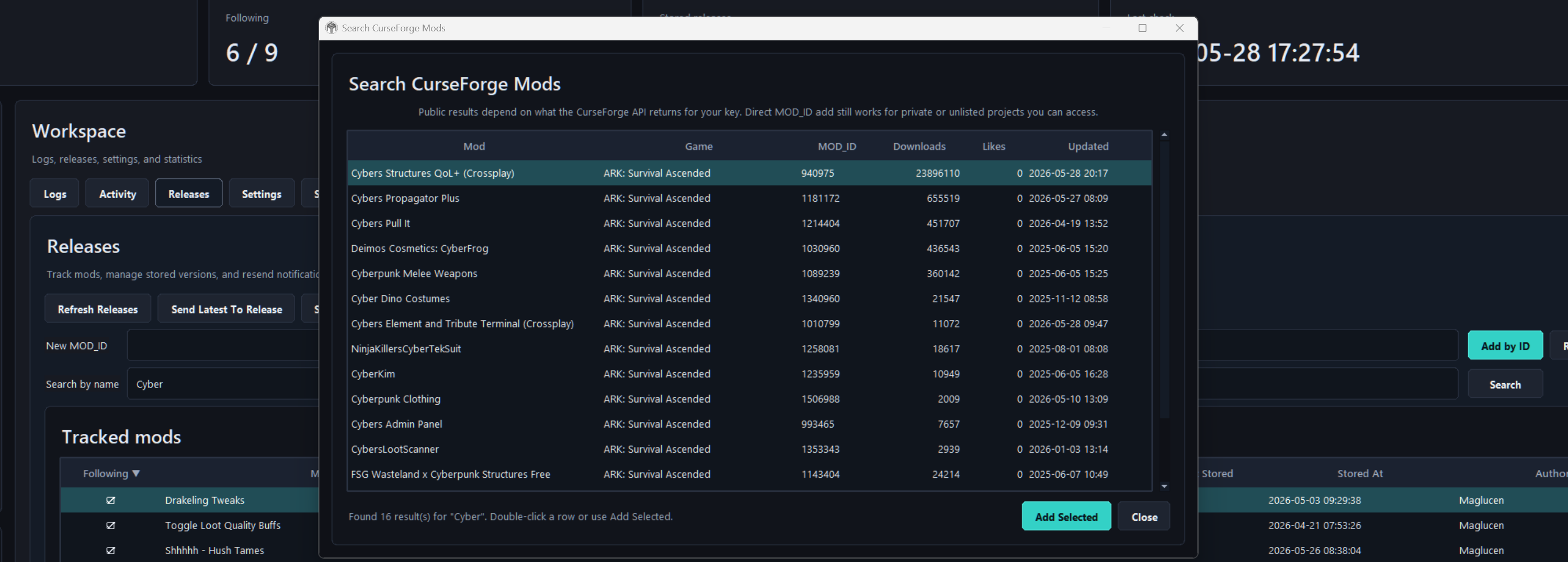
Task: Click download count 23896110
Action: 937,173
